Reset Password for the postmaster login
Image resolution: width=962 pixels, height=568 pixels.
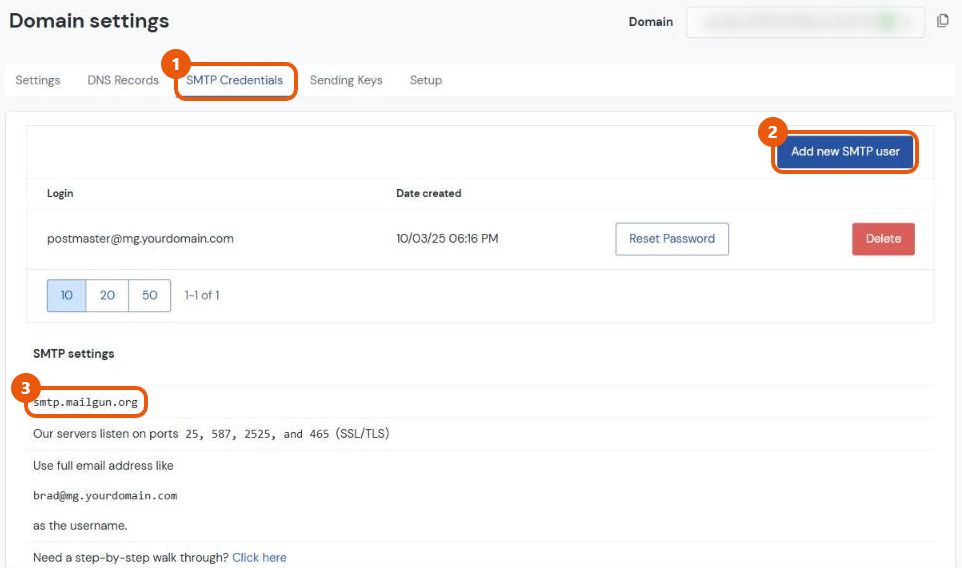click(x=672, y=239)
